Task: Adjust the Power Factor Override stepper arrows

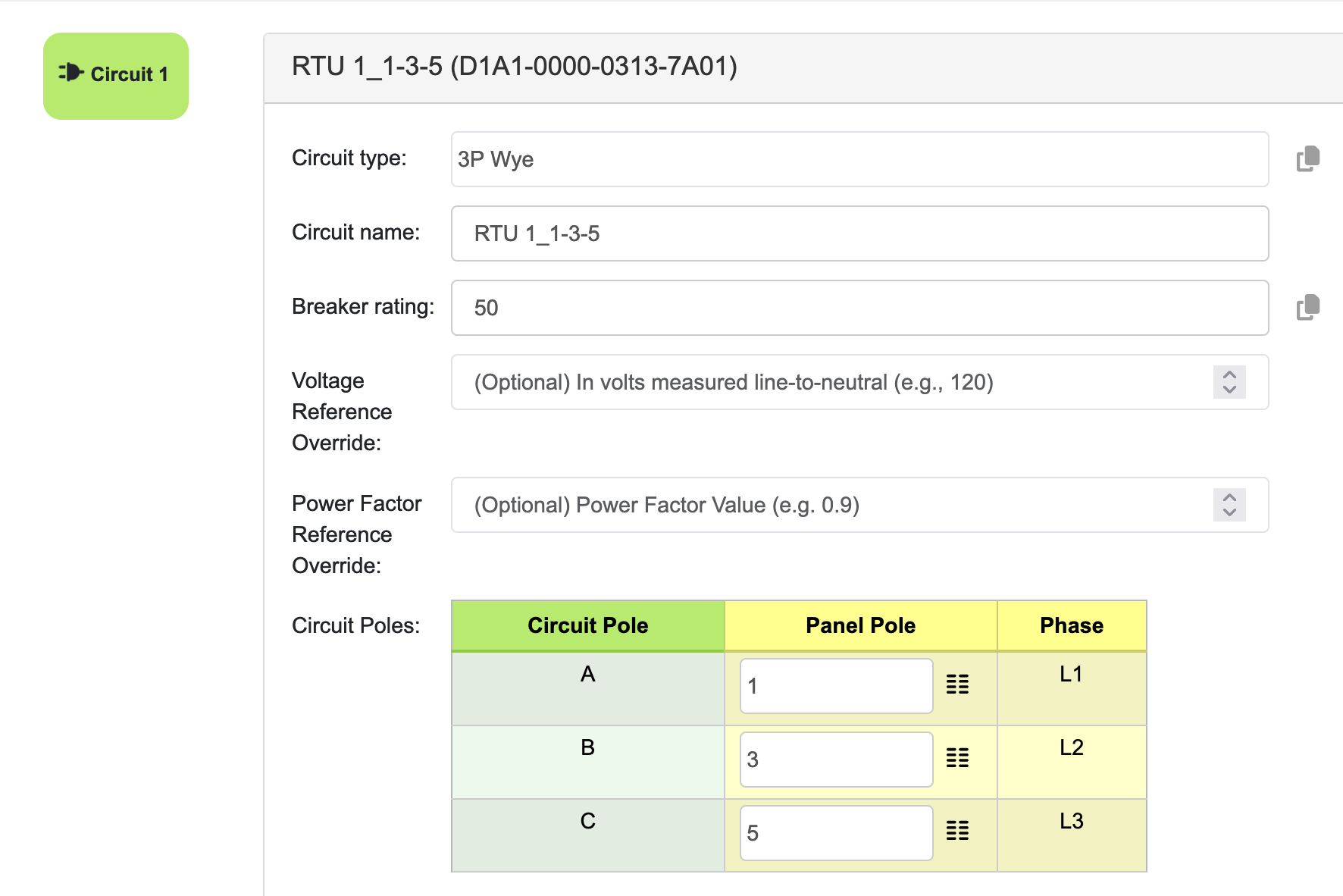Action: [x=1229, y=505]
